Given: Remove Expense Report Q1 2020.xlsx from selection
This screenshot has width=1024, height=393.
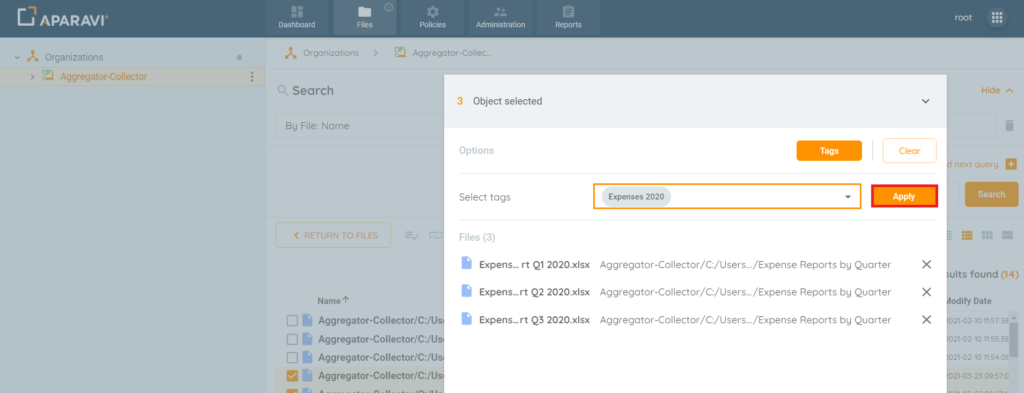Looking at the screenshot, I should coord(926,264).
